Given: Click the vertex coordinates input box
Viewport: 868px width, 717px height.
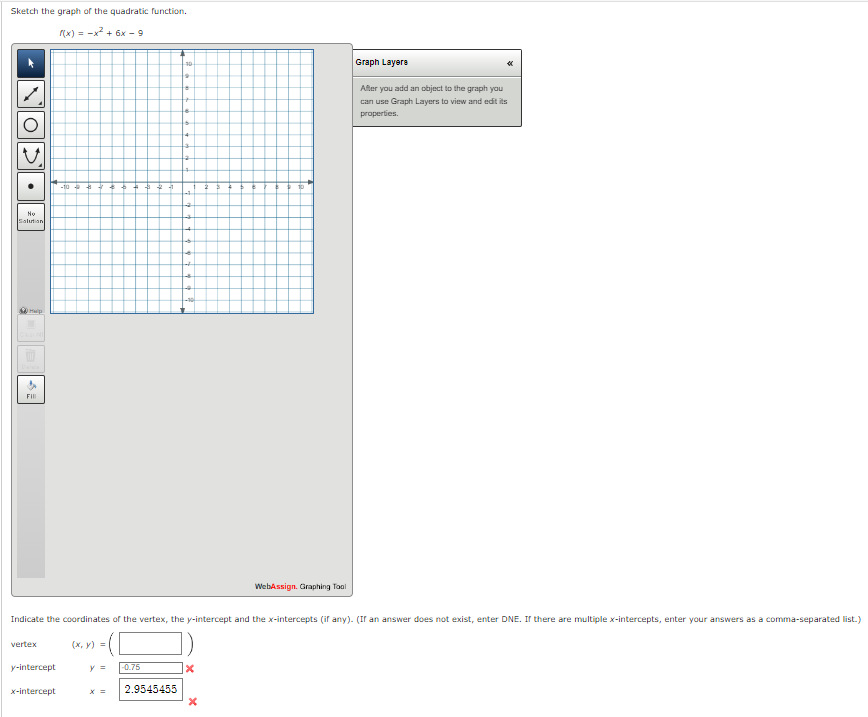Looking at the screenshot, I should (150, 643).
